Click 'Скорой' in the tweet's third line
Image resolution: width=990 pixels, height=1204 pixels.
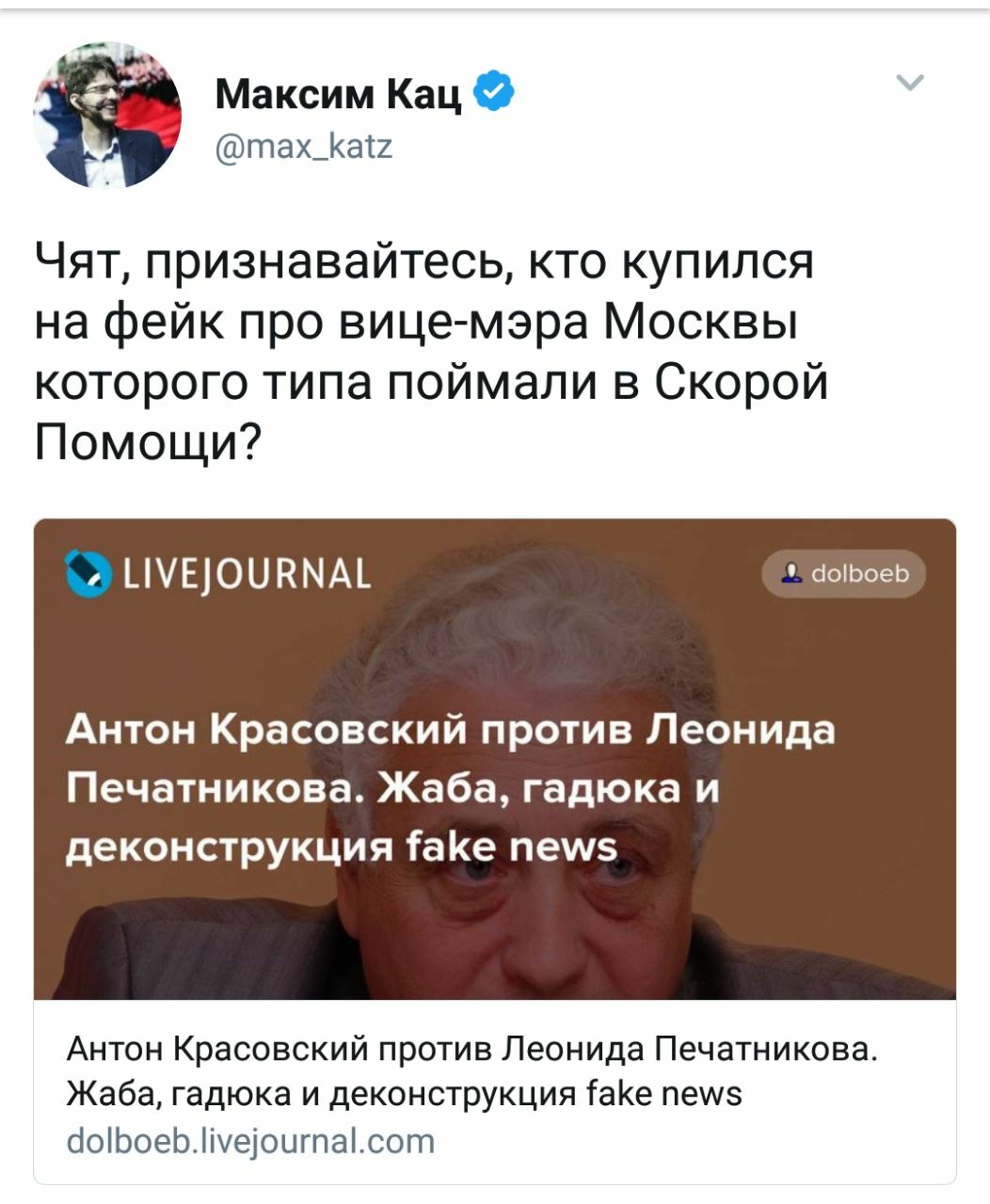(x=739, y=382)
